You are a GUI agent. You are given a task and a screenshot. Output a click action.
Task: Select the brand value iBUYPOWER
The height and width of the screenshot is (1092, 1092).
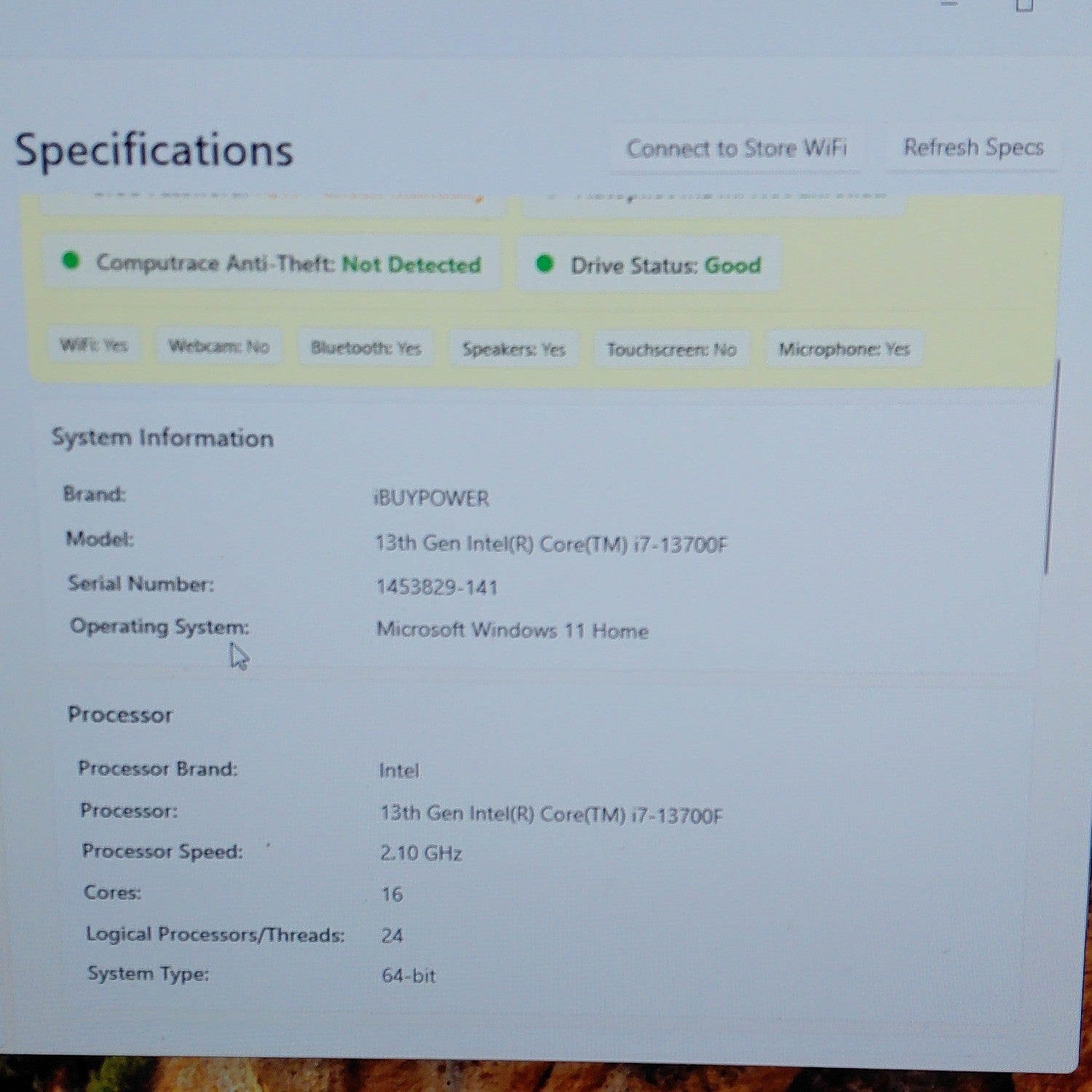pos(431,499)
